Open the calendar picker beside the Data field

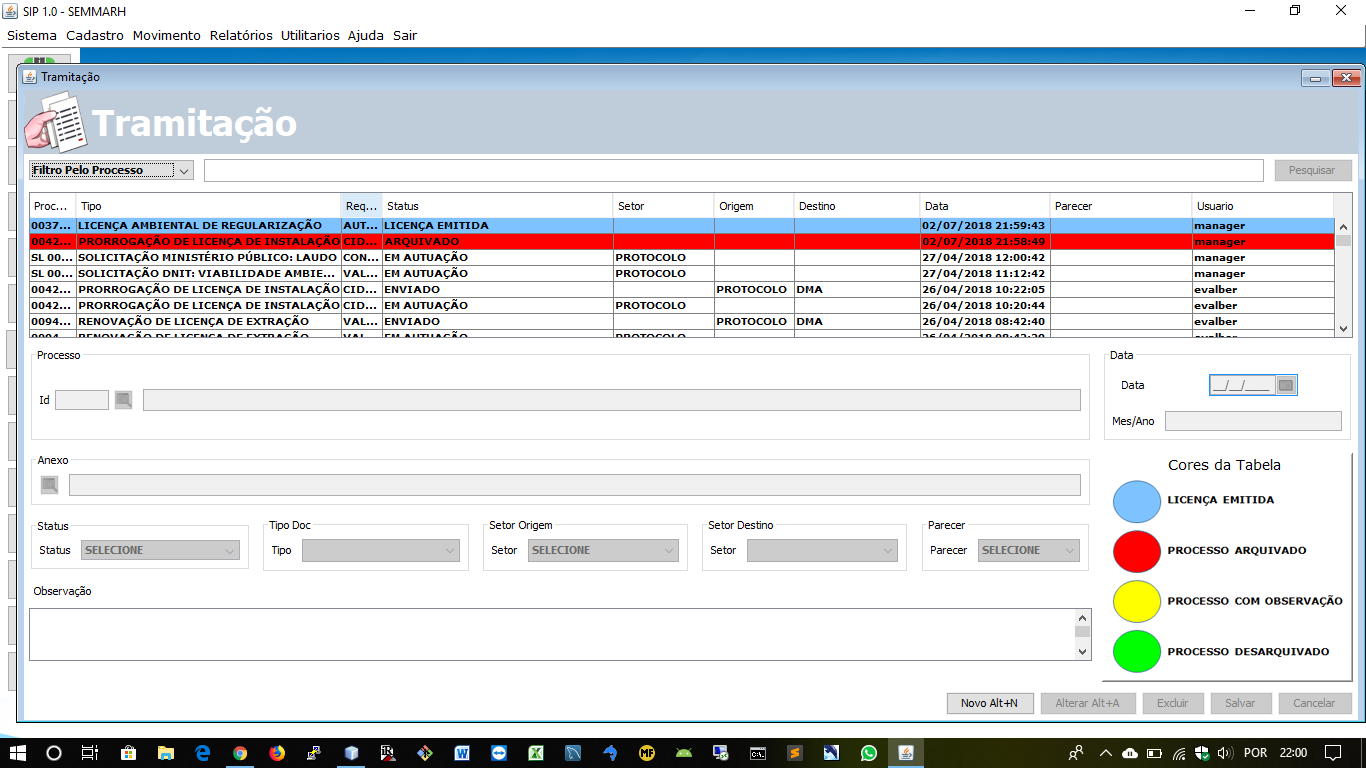click(x=1286, y=385)
